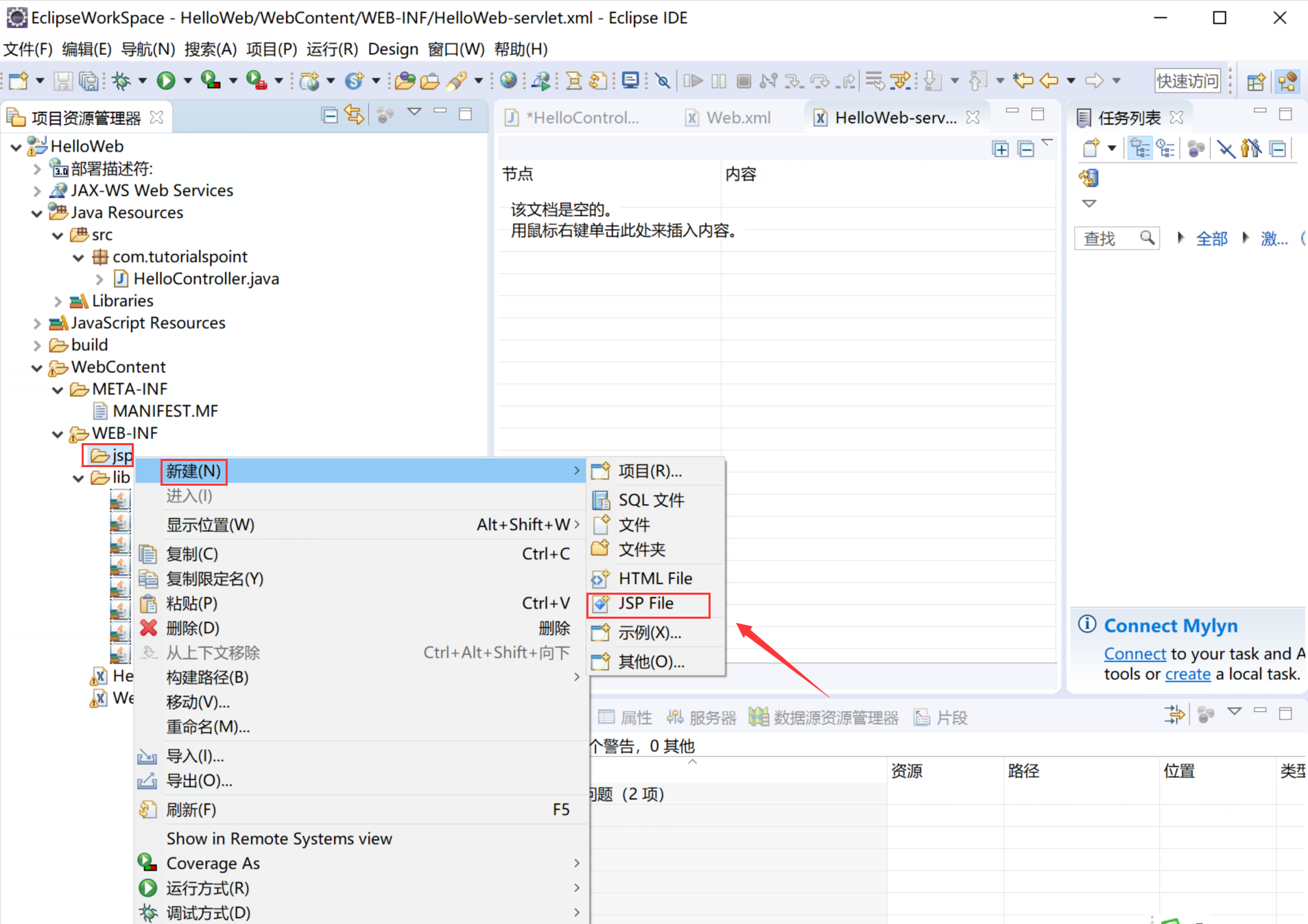The image size is (1308, 924).
Task: Choose JSP File from the New submenu
Action: tap(646, 604)
